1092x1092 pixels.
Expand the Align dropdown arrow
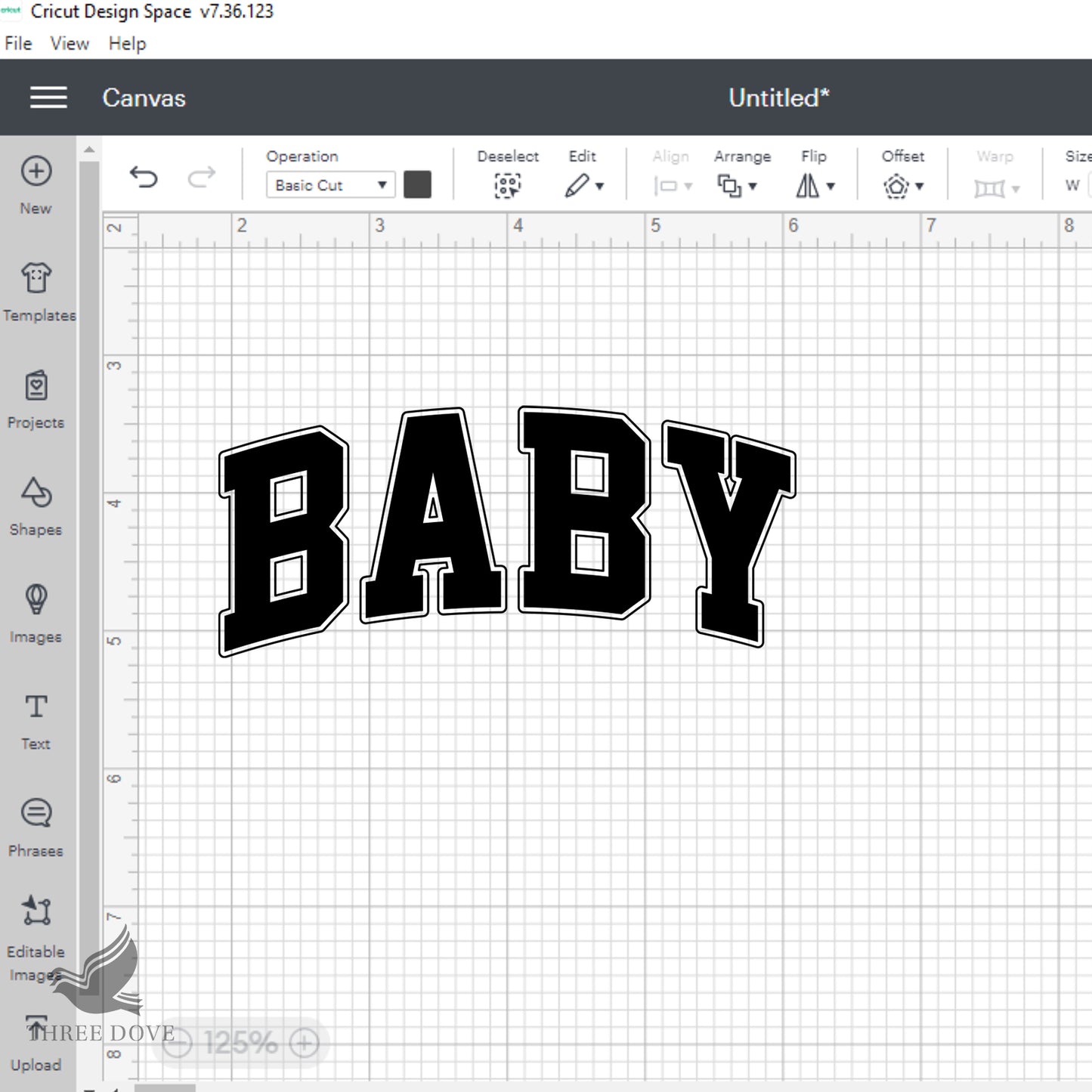pos(688,186)
